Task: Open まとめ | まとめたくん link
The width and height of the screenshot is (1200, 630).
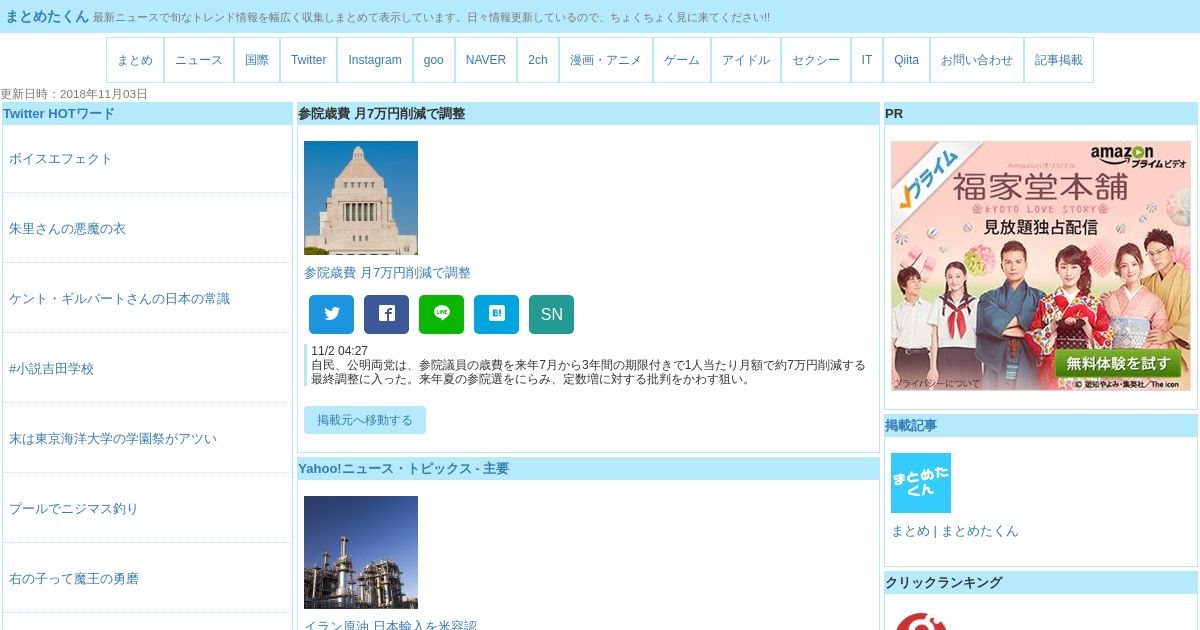Action: [x=955, y=531]
